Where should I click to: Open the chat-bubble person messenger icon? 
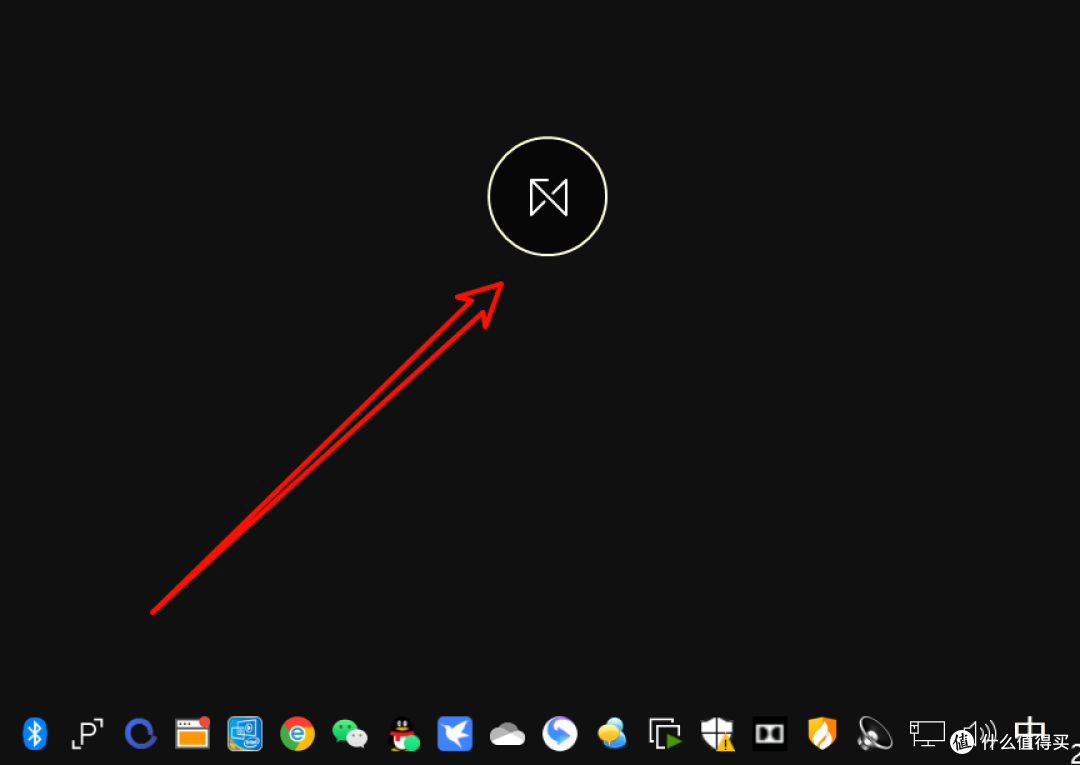click(612, 734)
